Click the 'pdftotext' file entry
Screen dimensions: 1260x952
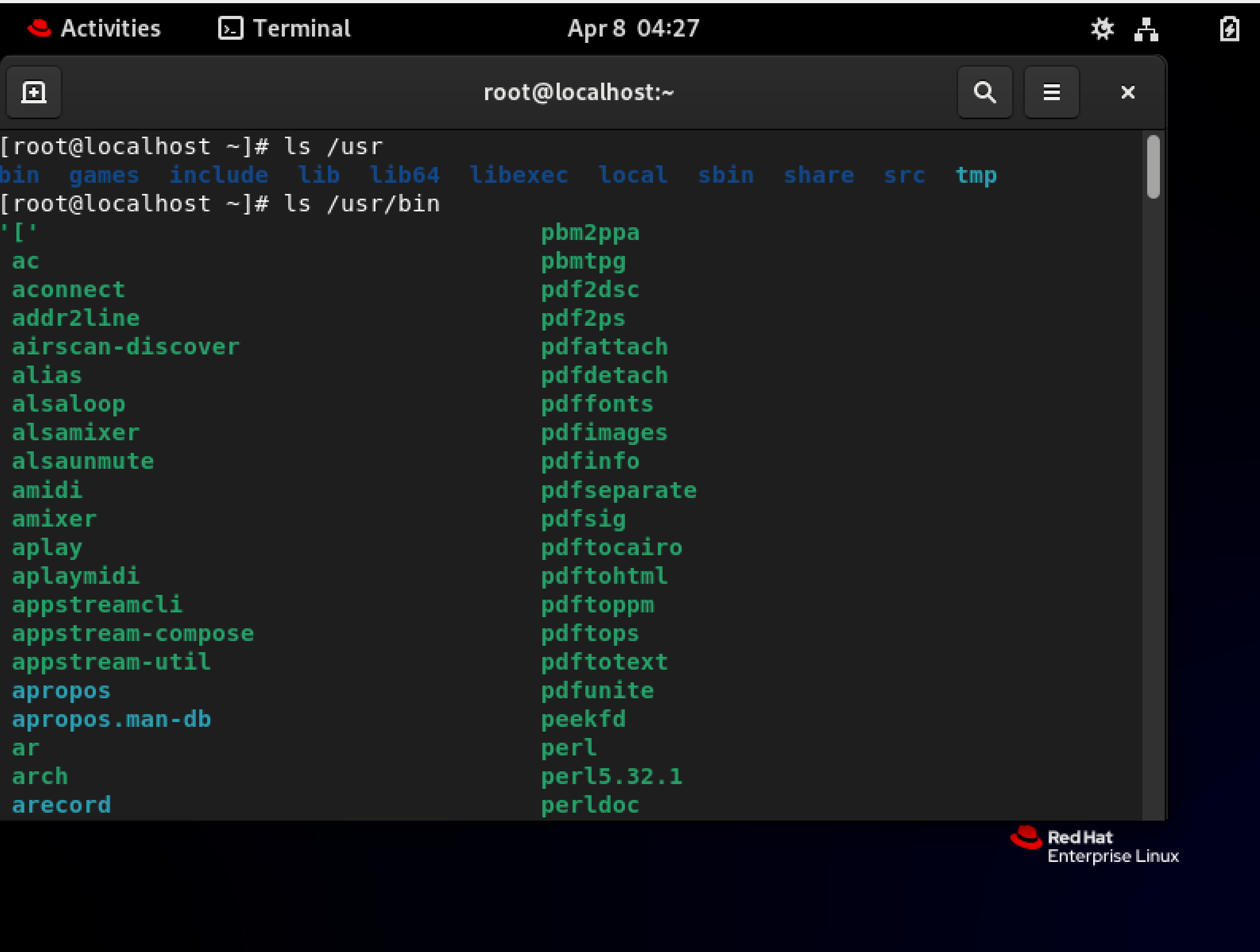coord(605,662)
